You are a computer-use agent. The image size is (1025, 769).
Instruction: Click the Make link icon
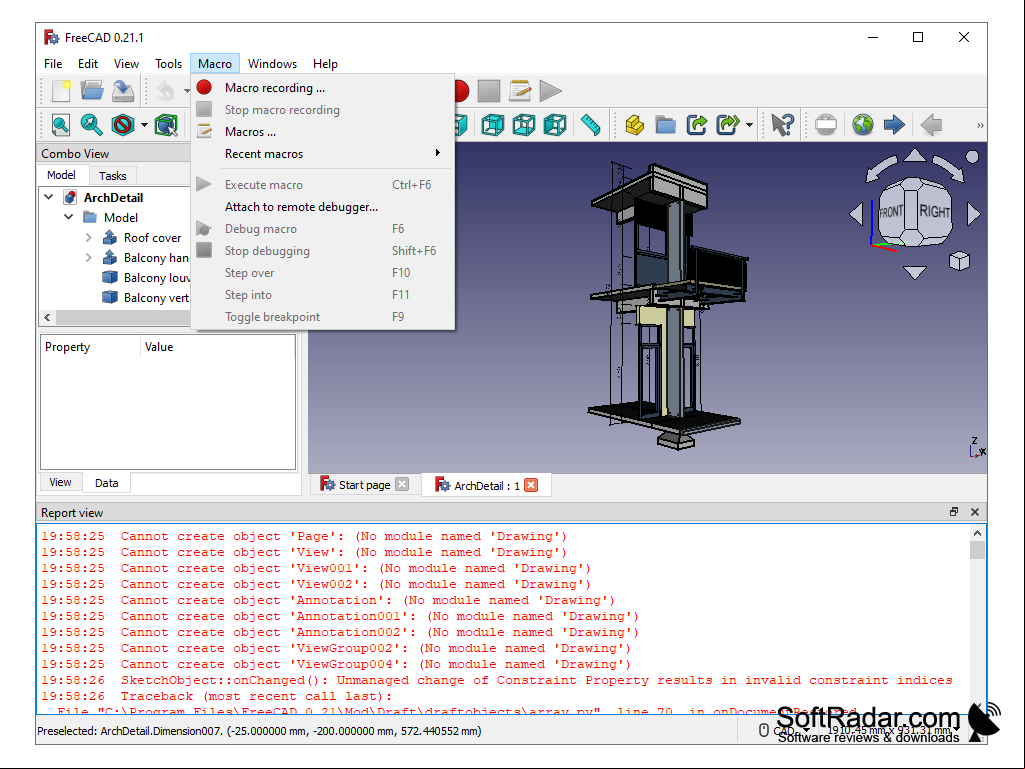pyautogui.click(x=697, y=124)
